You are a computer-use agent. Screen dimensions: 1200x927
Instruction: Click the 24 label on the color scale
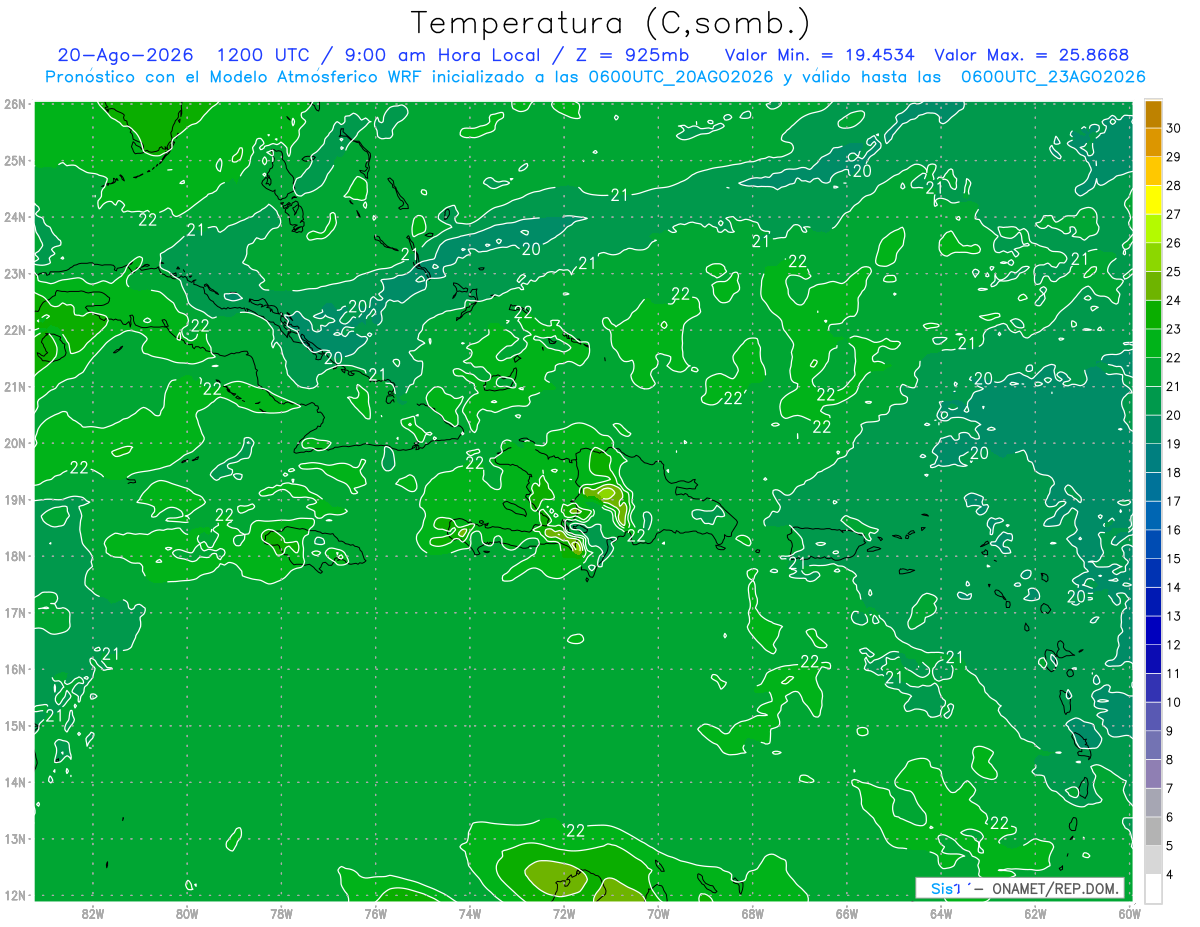1174,300
